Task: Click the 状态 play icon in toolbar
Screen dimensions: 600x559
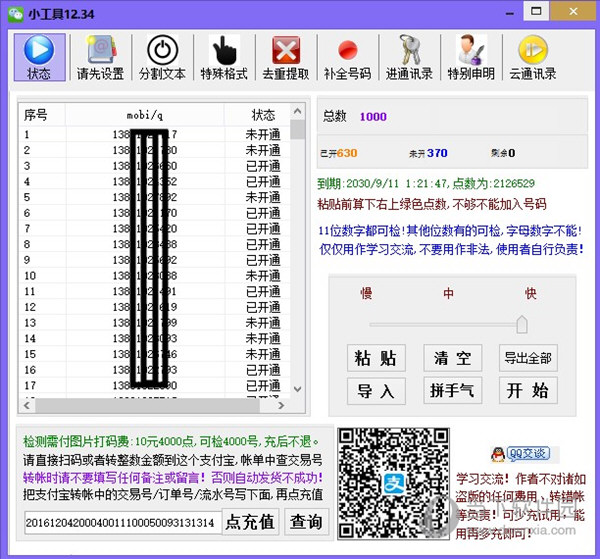Action: (x=39, y=50)
